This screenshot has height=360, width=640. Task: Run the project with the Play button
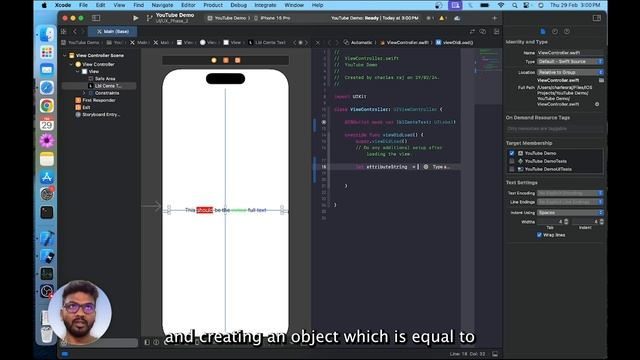[x=136, y=18]
